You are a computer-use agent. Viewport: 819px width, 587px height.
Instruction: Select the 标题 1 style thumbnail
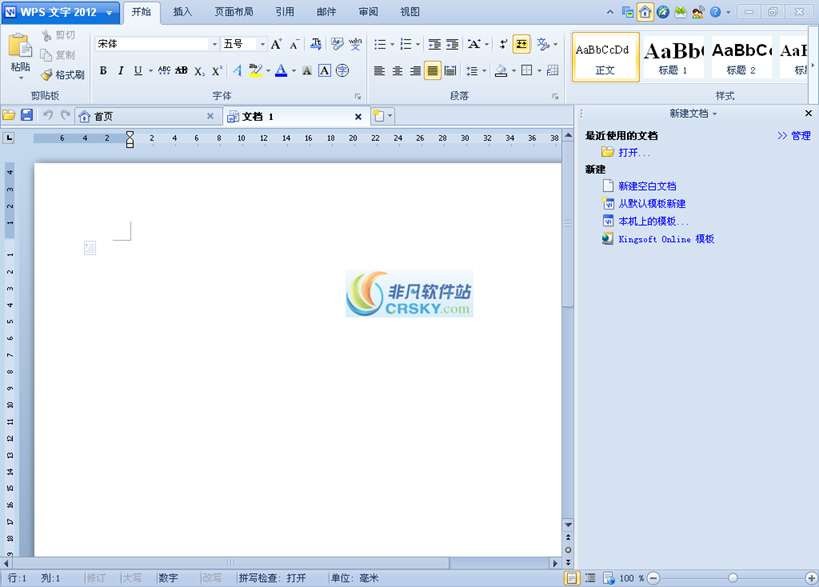coord(673,57)
